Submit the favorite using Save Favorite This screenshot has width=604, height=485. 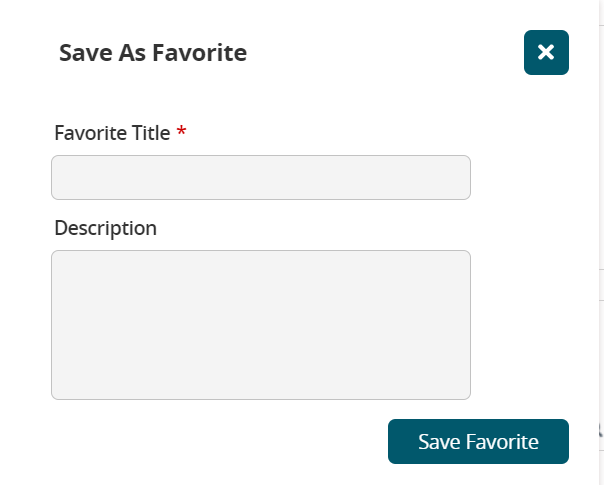[478, 442]
